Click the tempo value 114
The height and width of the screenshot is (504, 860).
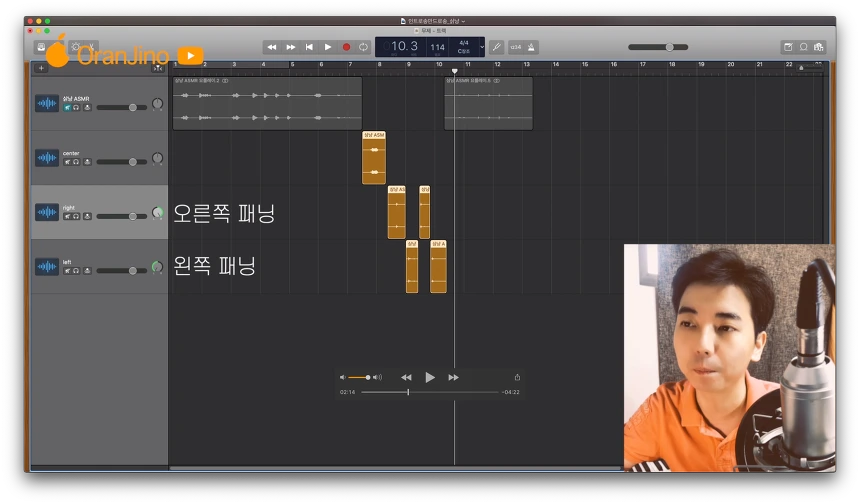[437, 47]
